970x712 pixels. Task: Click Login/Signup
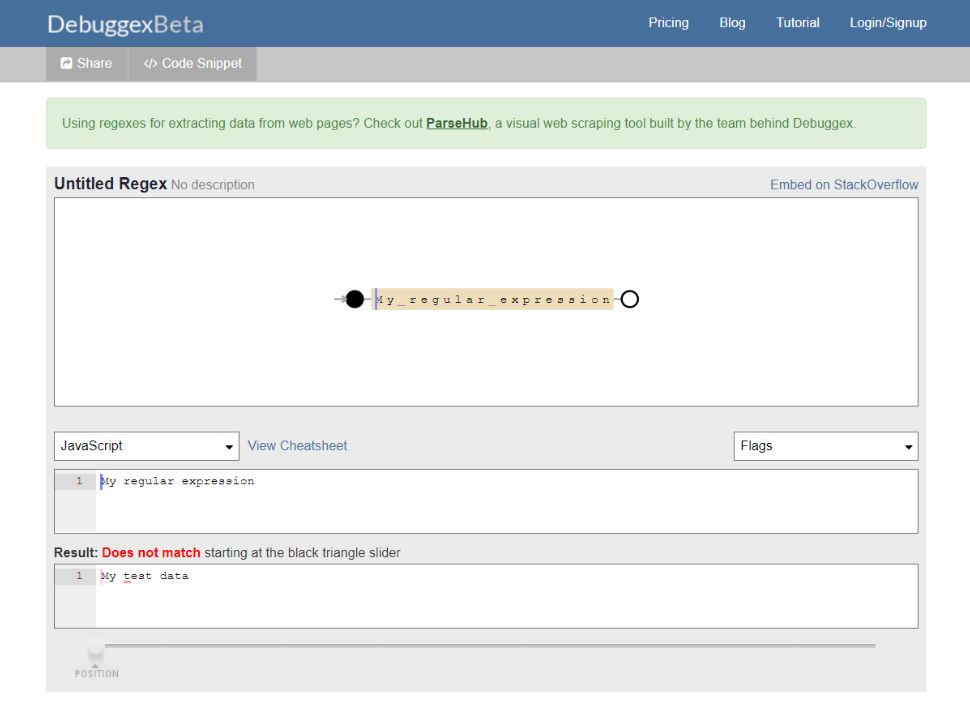[887, 22]
